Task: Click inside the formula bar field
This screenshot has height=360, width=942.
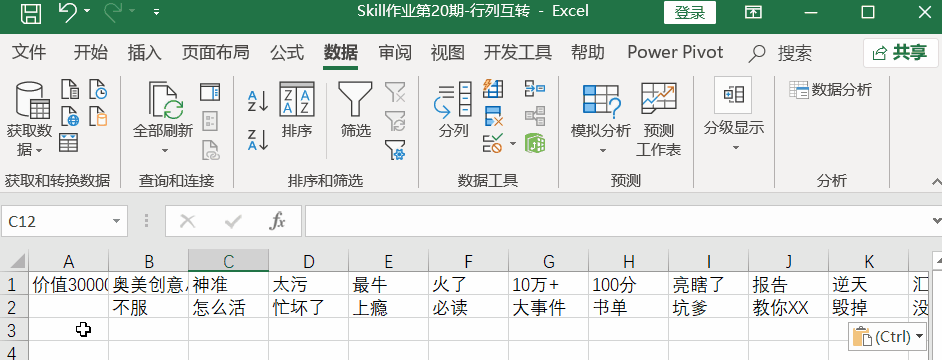Action: pos(619,222)
